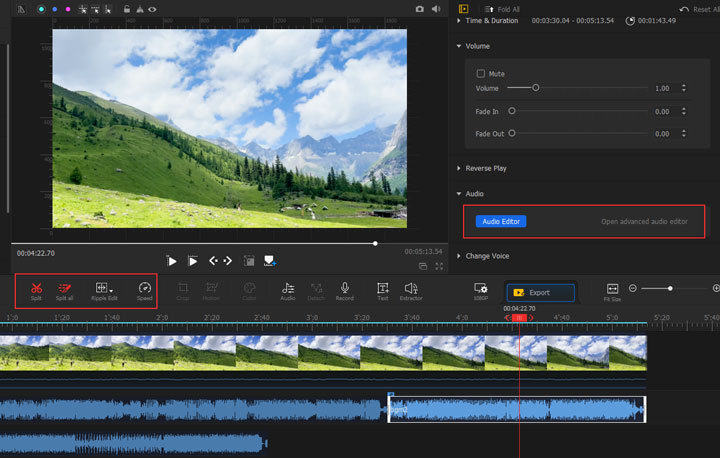Click the Fit Size timeline icon
The width and height of the screenshot is (720, 458).
612,289
